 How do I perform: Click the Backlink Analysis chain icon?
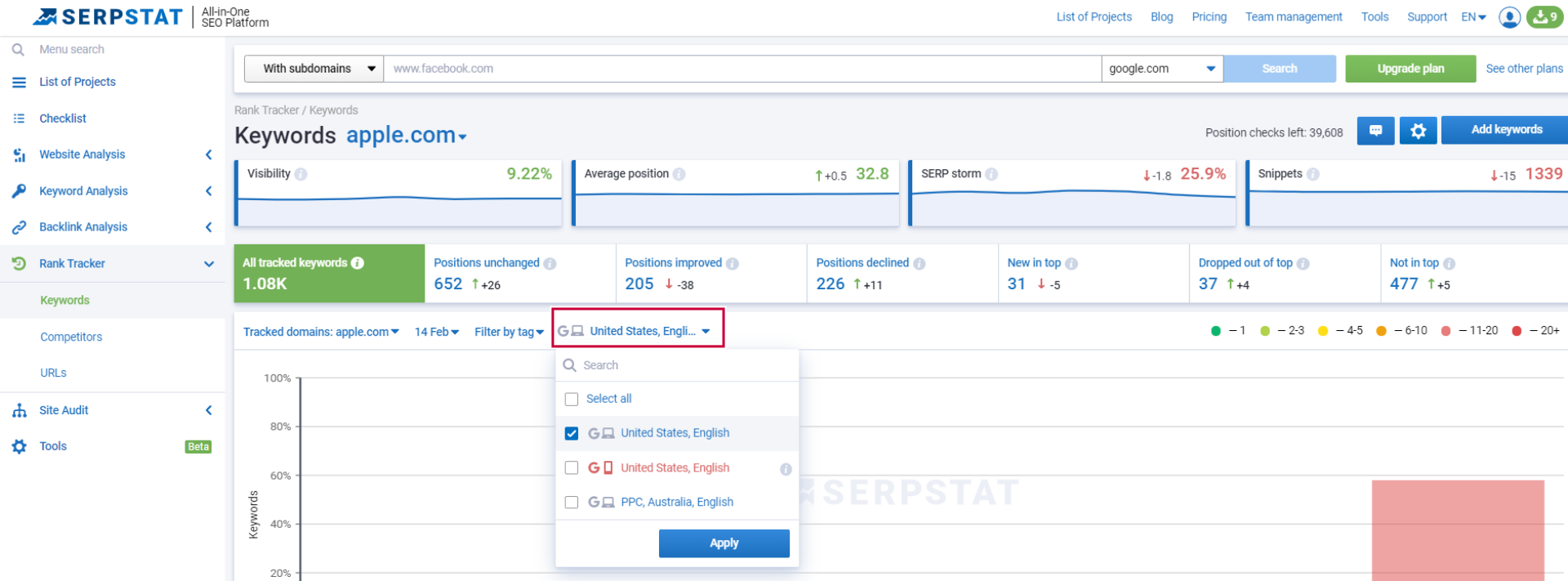click(19, 227)
